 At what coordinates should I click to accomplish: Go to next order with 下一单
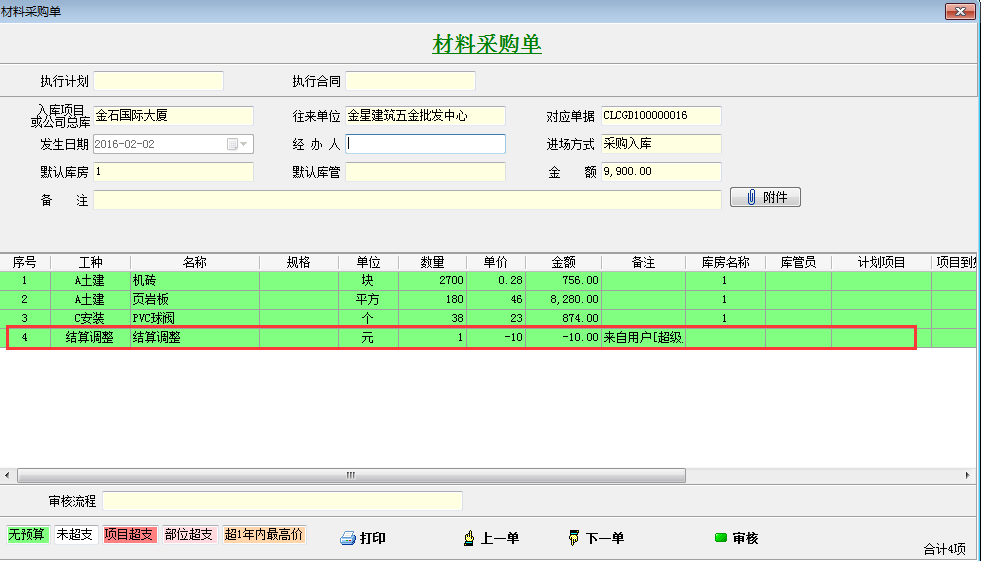pyautogui.click(x=596, y=538)
